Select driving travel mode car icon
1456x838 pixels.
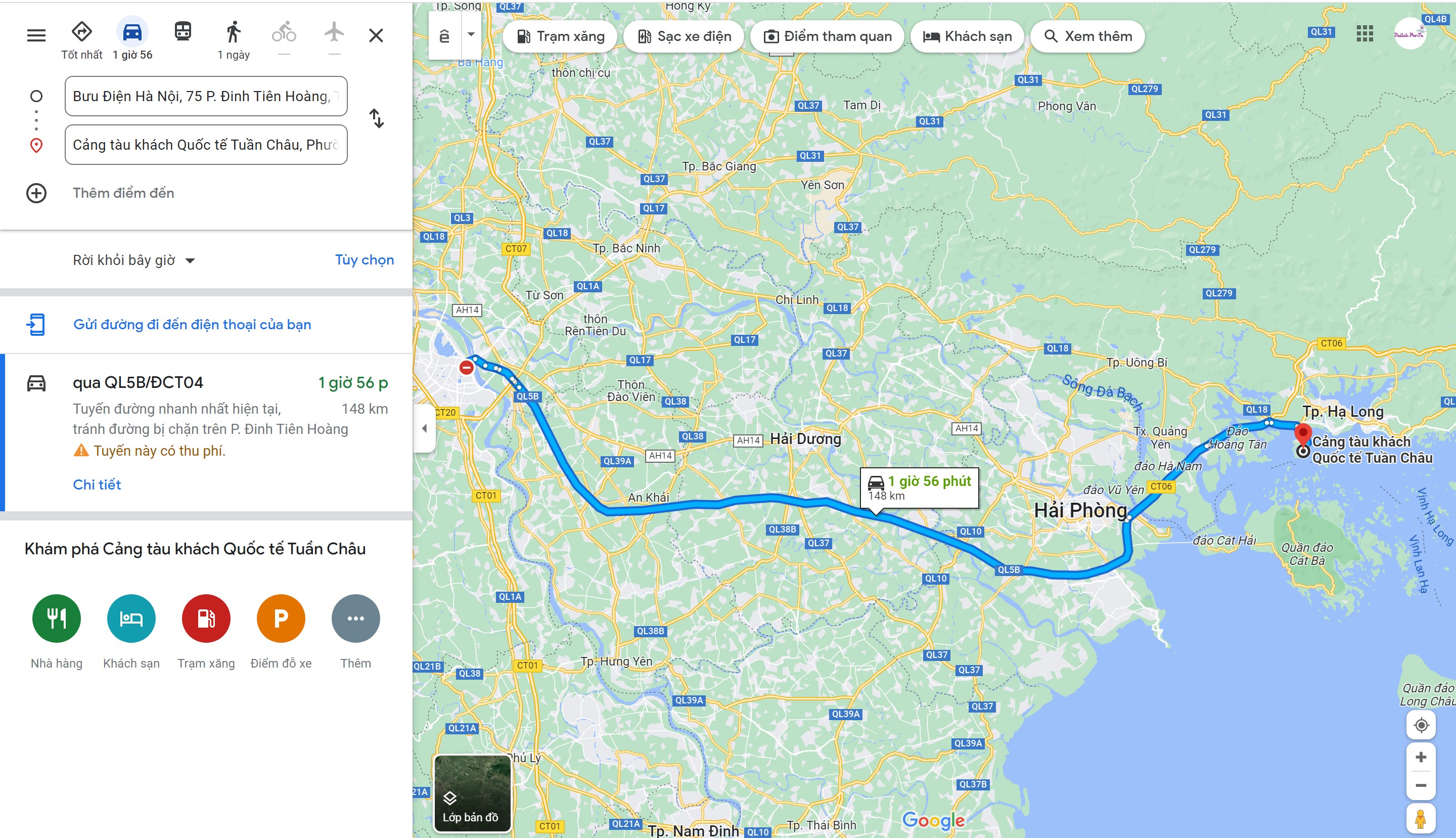[132, 32]
